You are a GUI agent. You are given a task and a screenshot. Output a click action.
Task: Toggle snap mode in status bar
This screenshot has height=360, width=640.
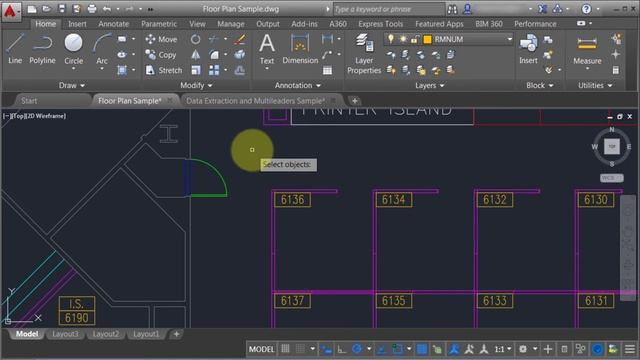(x=300, y=349)
